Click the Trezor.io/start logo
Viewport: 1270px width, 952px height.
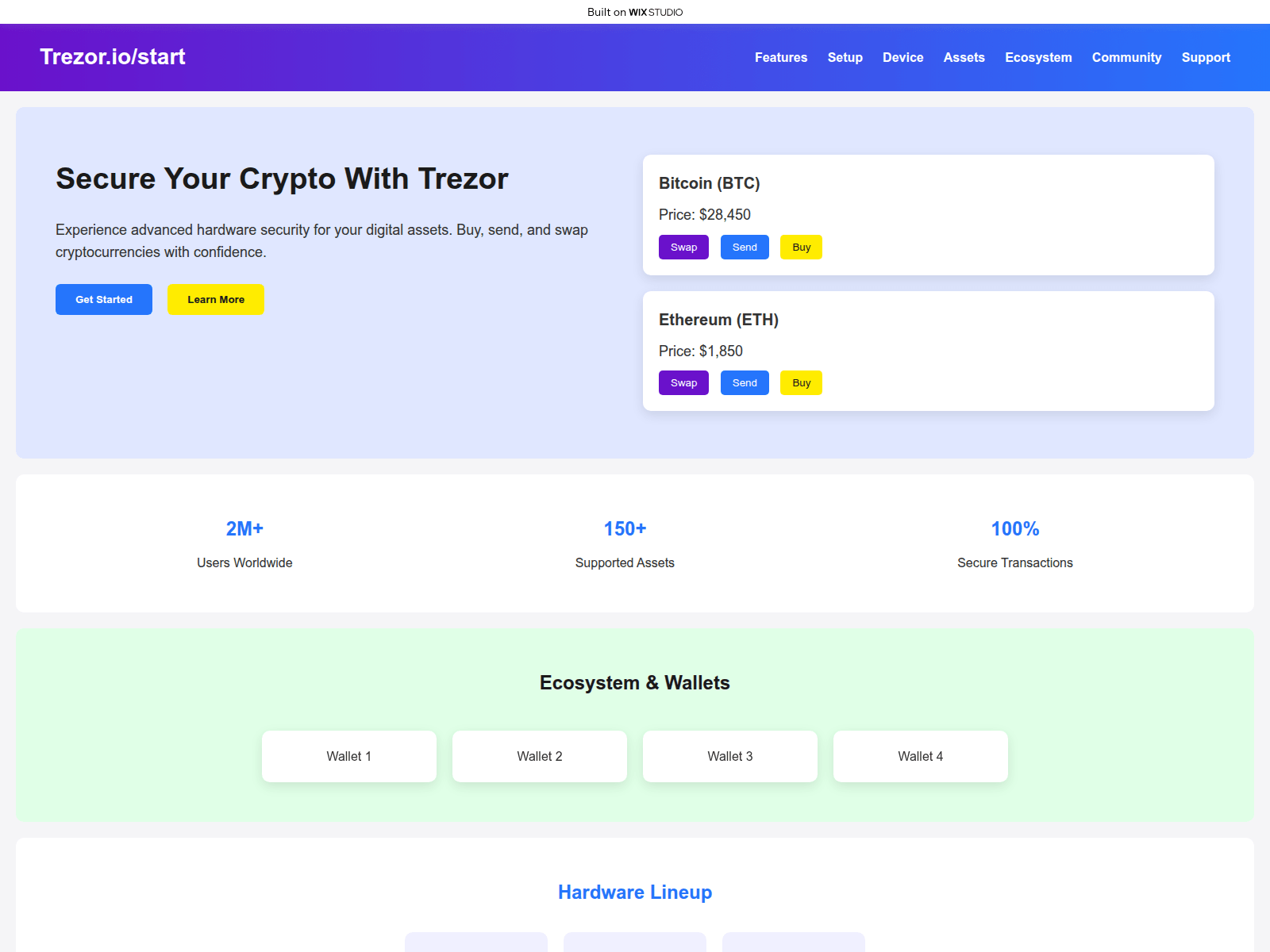(112, 57)
